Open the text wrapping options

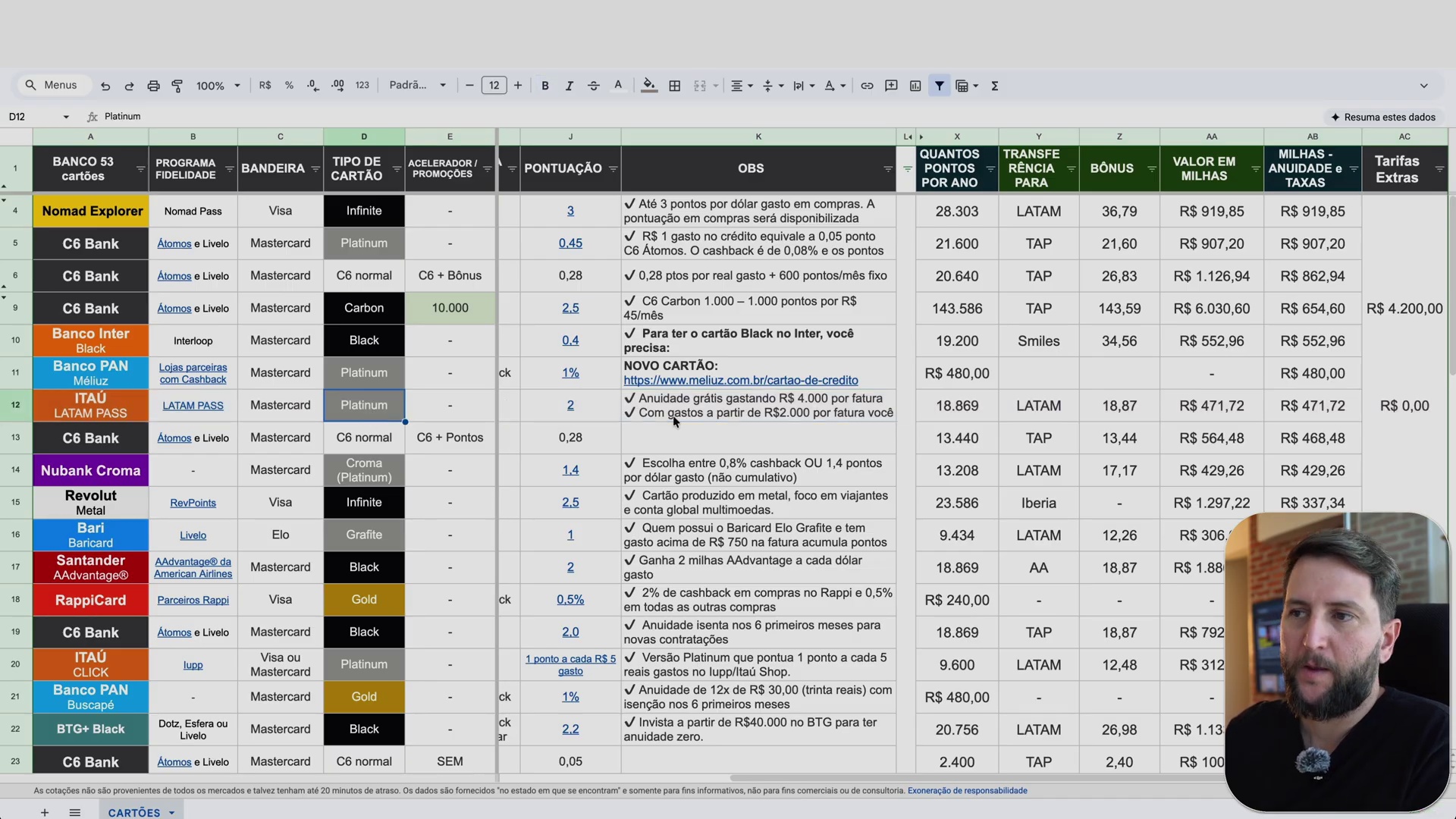(803, 86)
